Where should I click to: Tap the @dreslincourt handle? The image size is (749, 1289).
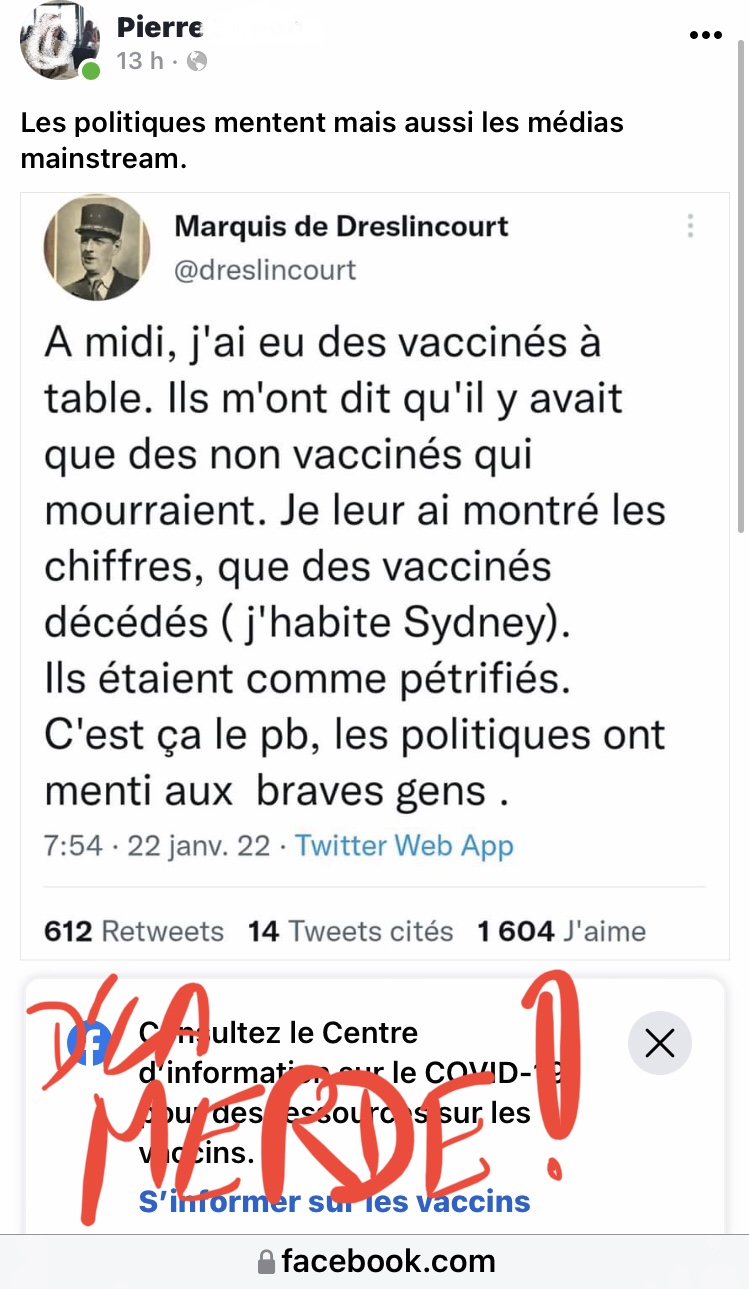pyautogui.click(x=265, y=270)
